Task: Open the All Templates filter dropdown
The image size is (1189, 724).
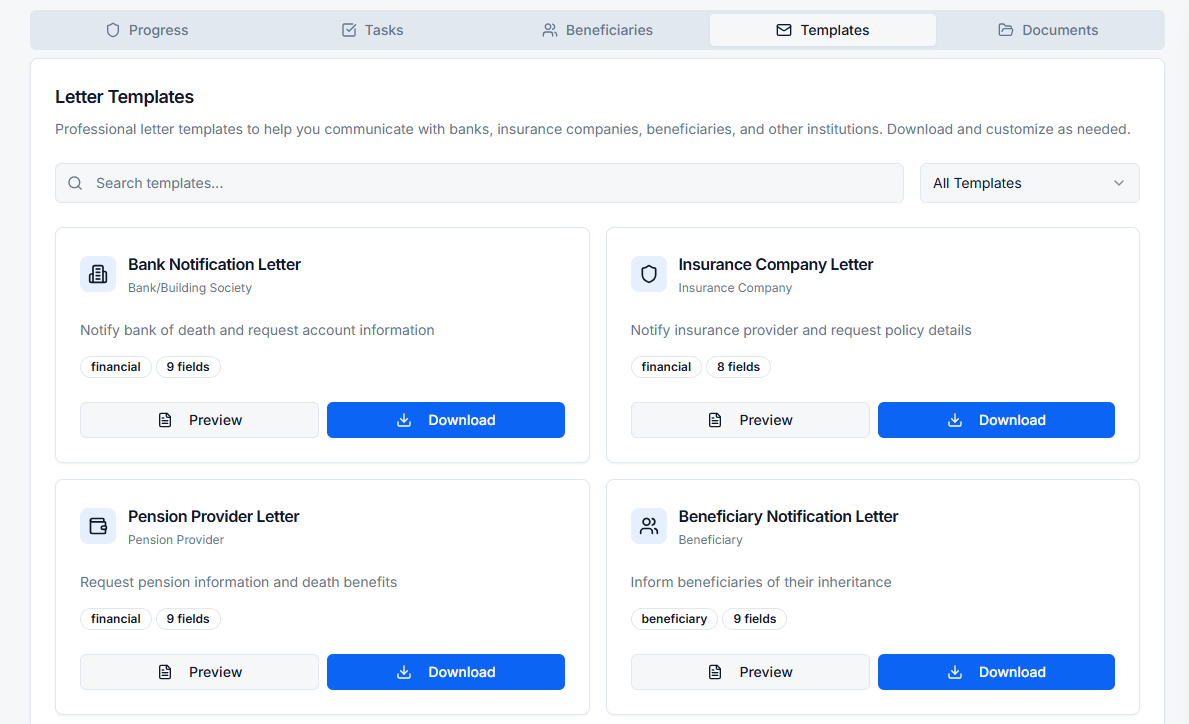Action: pos(1029,183)
